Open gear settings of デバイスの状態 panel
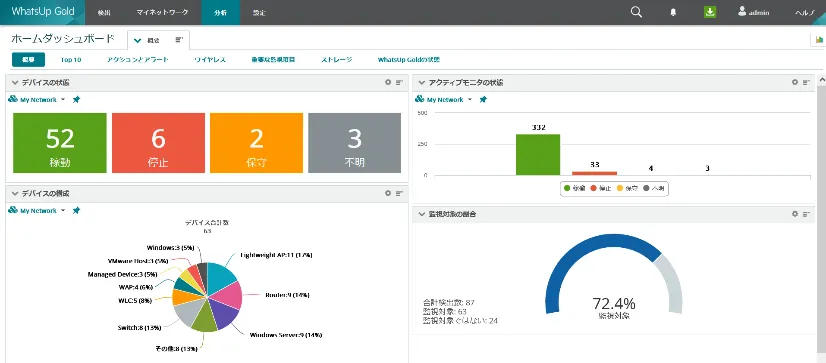 (x=388, y=82)
